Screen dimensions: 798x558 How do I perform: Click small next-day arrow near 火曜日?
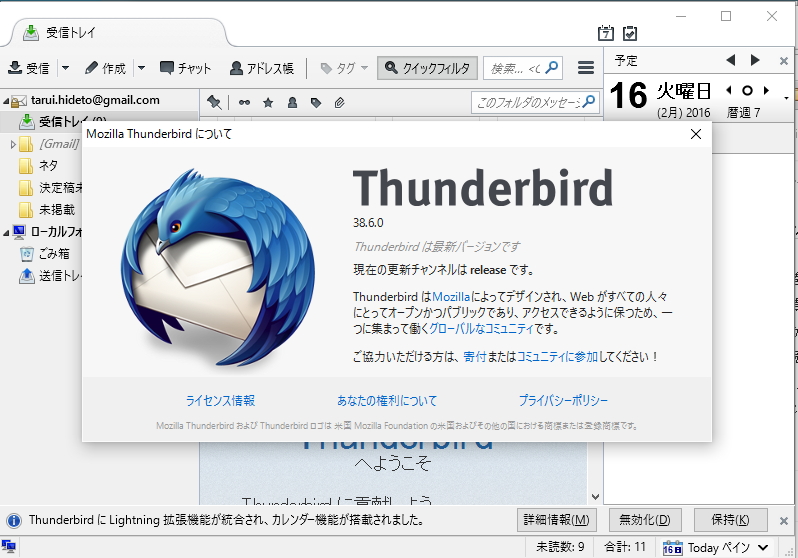point(766,91)
